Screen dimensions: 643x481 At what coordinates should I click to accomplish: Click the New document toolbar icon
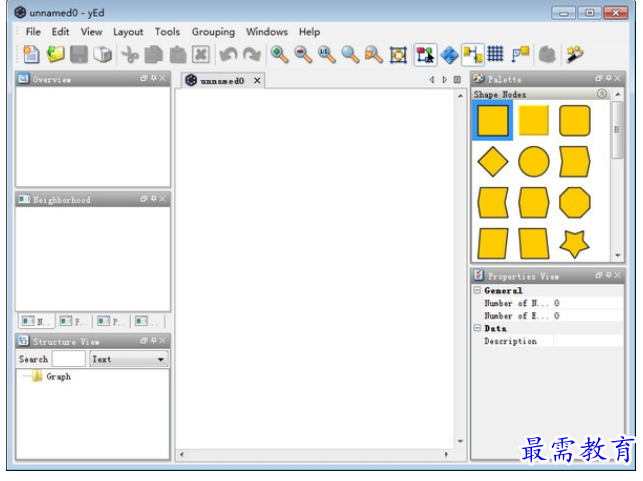(x=32, y=55)
